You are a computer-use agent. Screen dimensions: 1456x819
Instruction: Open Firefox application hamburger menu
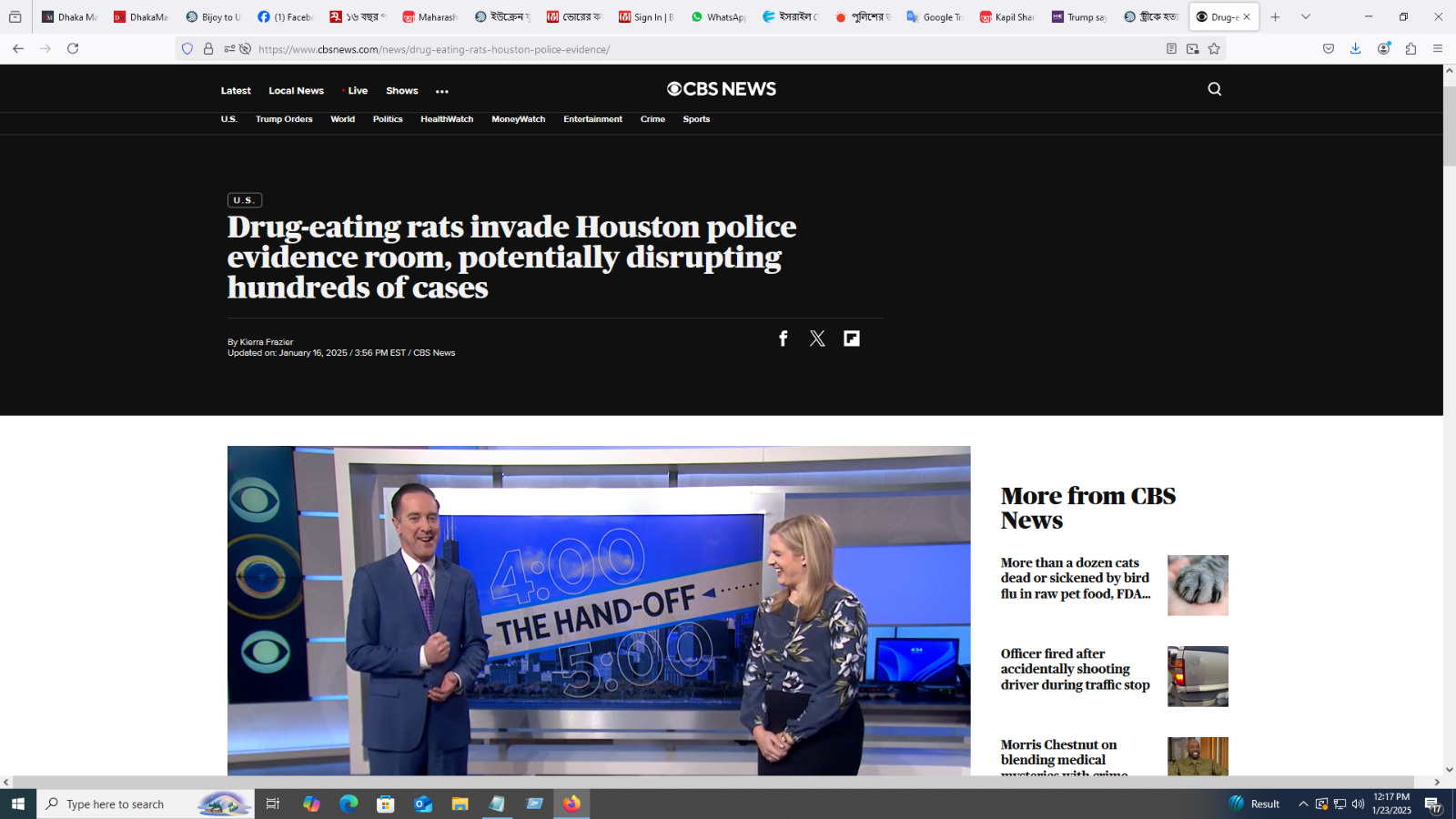tap(1438, 49)
